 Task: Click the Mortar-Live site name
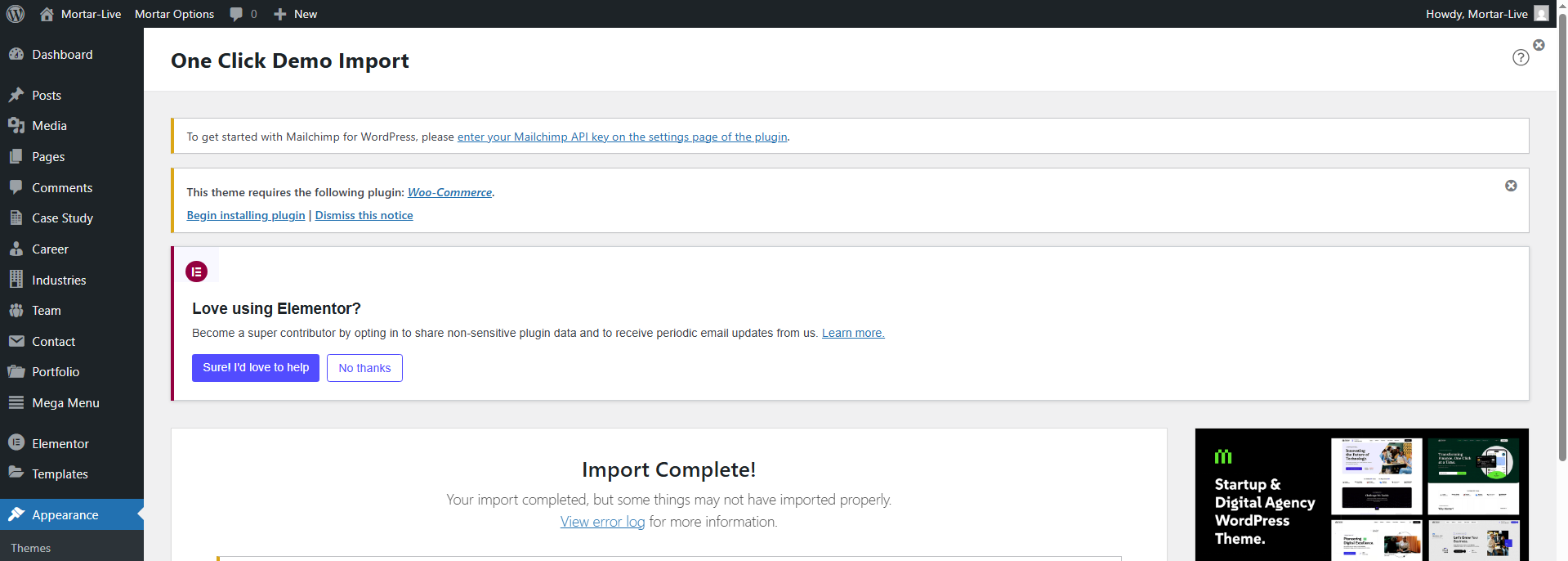91,14
